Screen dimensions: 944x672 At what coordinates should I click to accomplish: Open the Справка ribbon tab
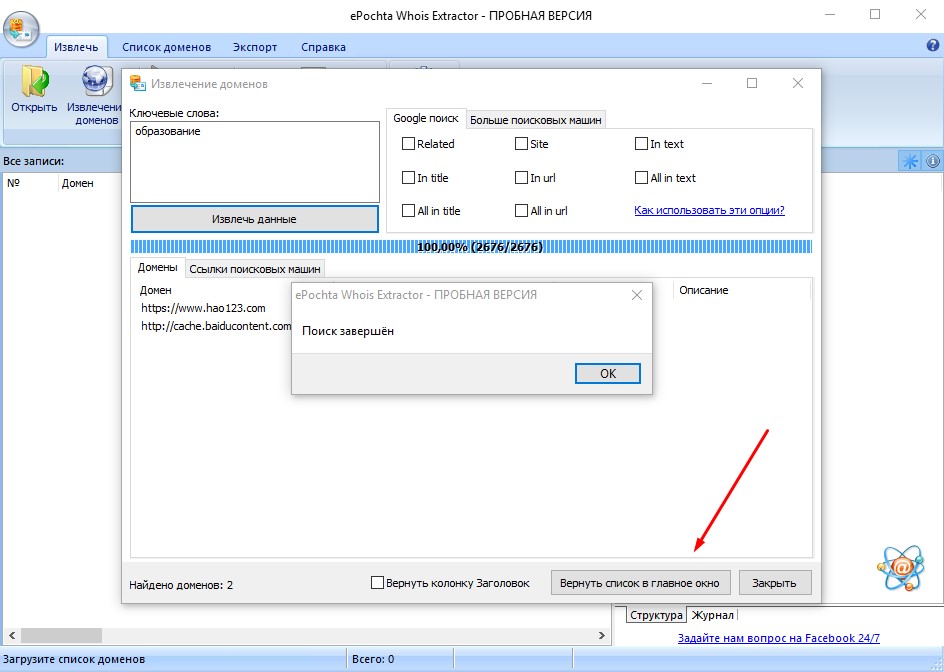pos(323,47)
